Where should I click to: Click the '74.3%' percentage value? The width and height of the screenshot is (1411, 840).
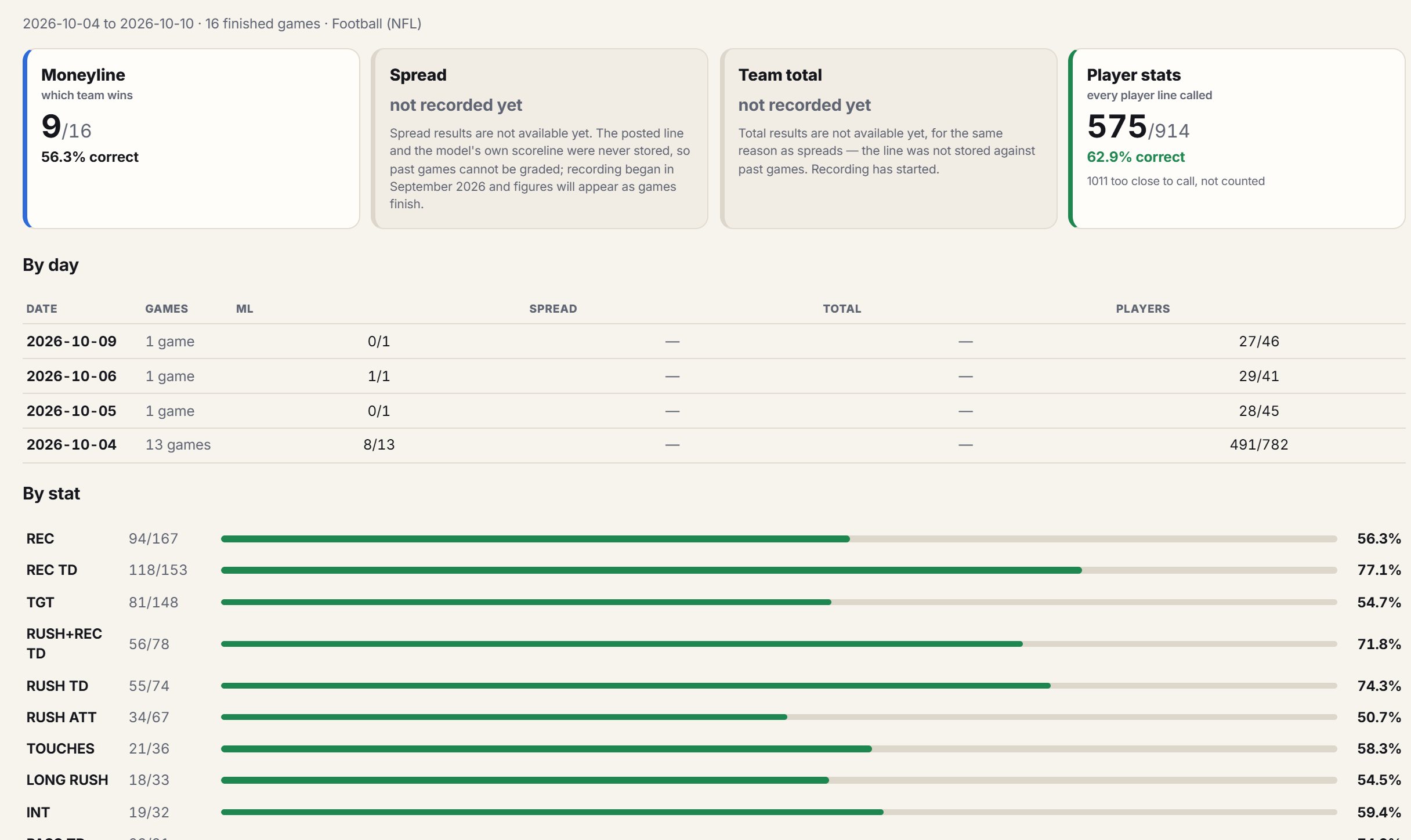1379,686
